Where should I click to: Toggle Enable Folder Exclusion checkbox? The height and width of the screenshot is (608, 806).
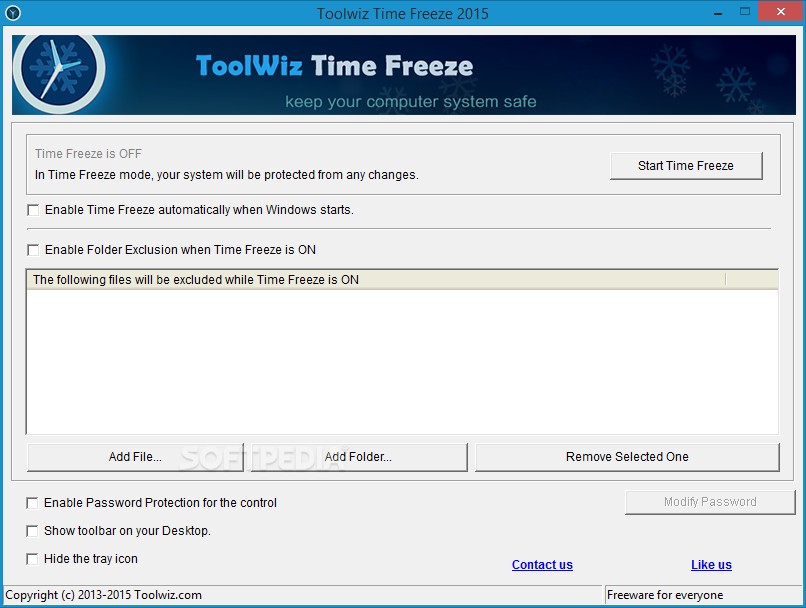click(33, 250)
